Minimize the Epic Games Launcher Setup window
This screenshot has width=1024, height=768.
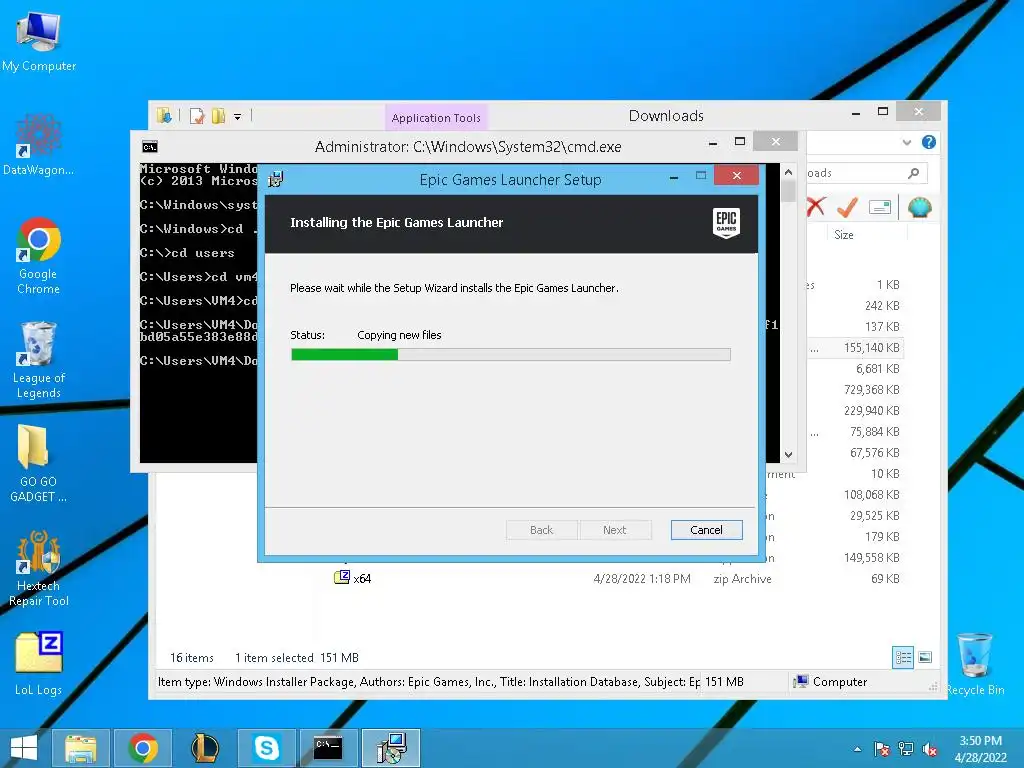674,176
